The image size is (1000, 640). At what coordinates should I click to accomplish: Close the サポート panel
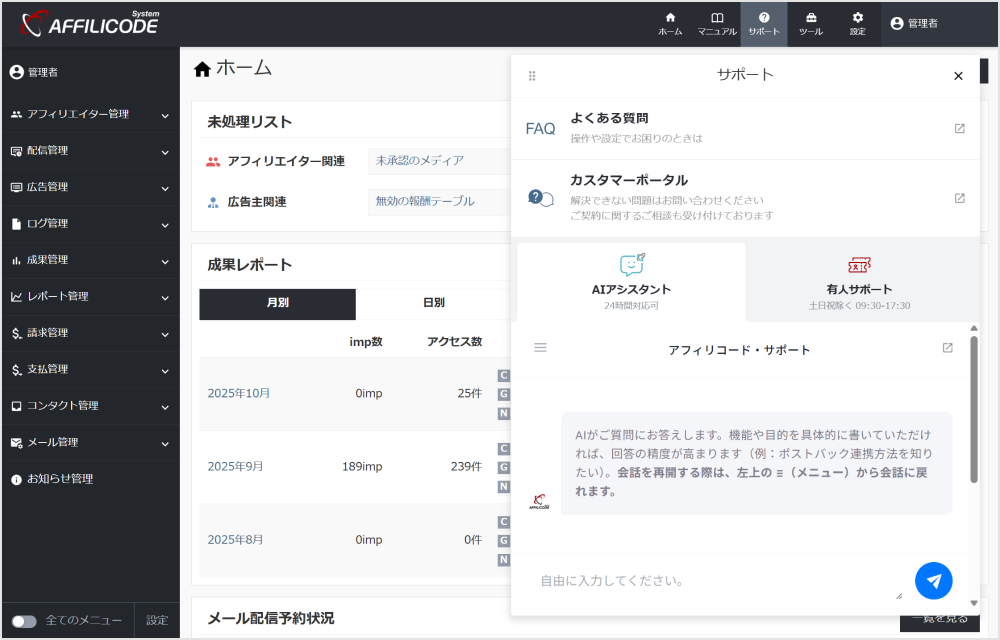click(x=958, y=76)
